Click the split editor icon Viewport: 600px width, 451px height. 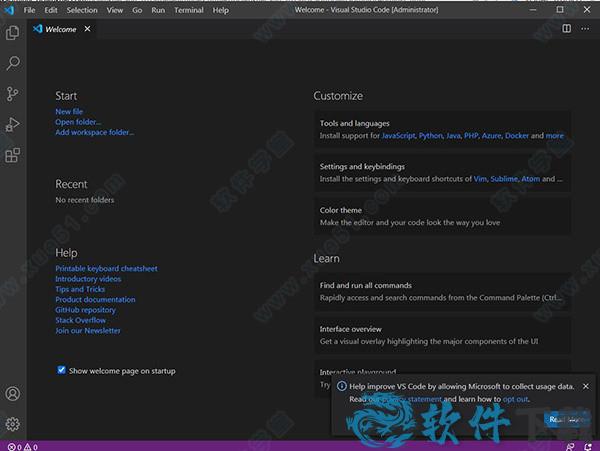(x=566, y=29)
